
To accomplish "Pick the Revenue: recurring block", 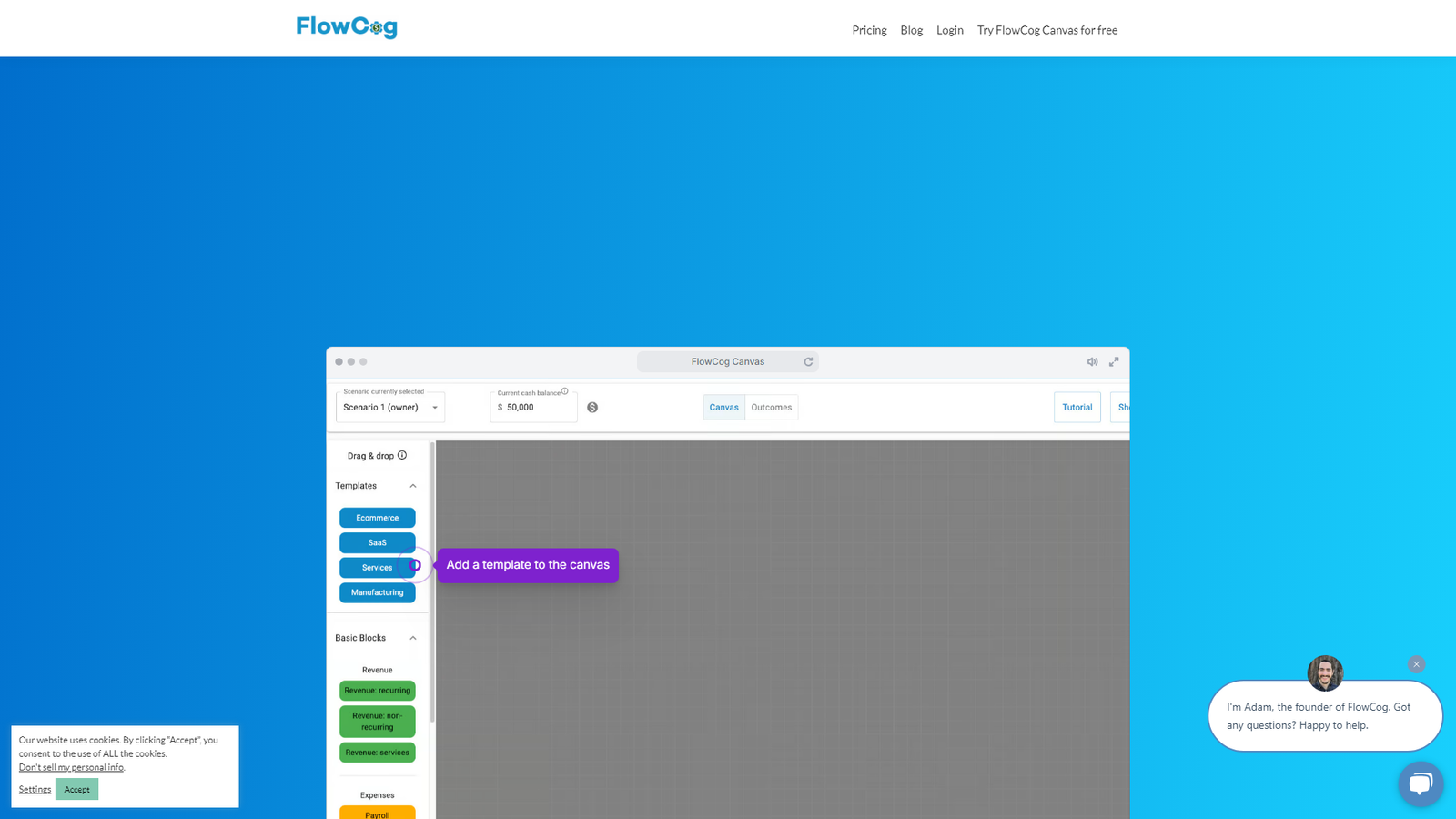I will (x=378, y=691).
